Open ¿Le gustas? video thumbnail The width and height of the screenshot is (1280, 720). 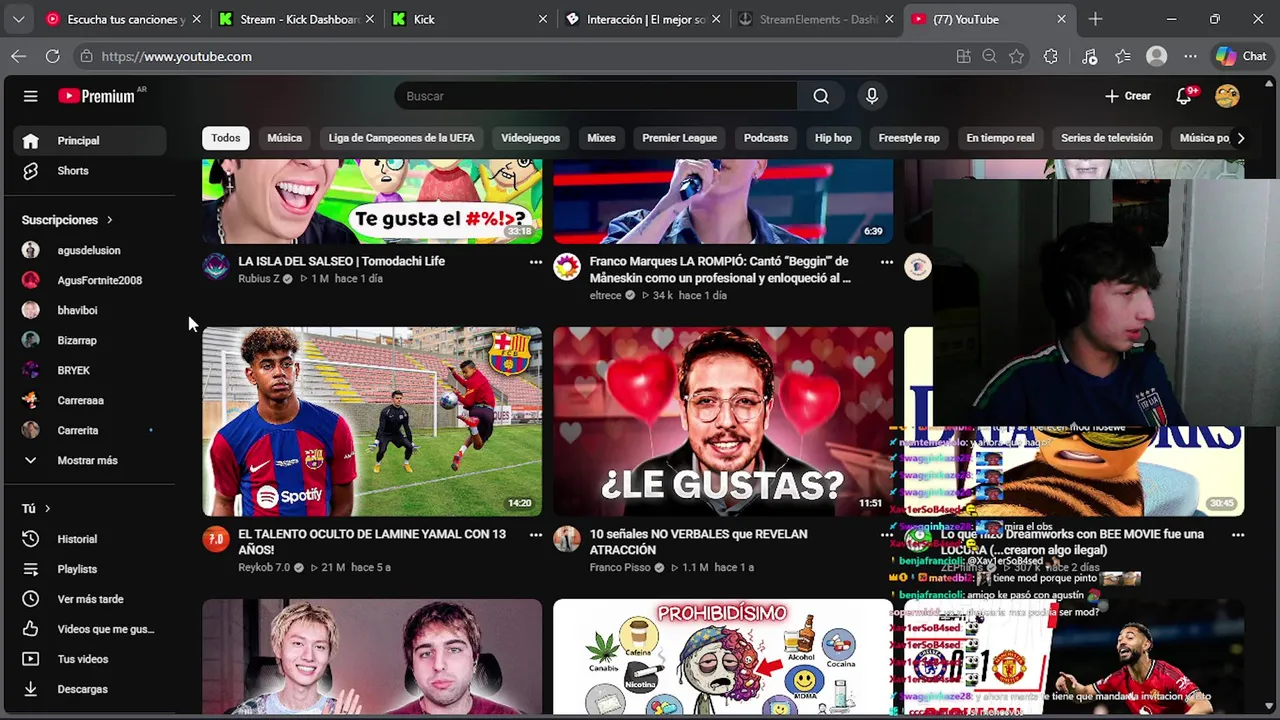(722, 421)
